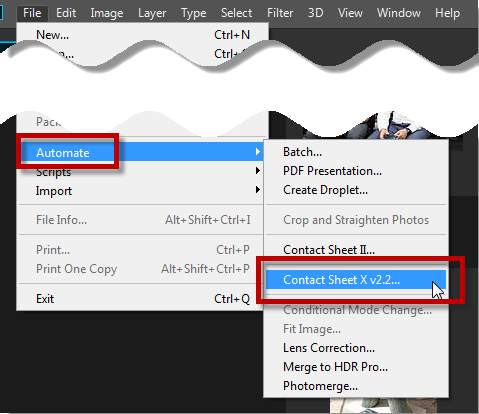Viewport: 479px width, 414px height.
Task: Expand the Scripts submenu arrow
Action: pos(258,171)
